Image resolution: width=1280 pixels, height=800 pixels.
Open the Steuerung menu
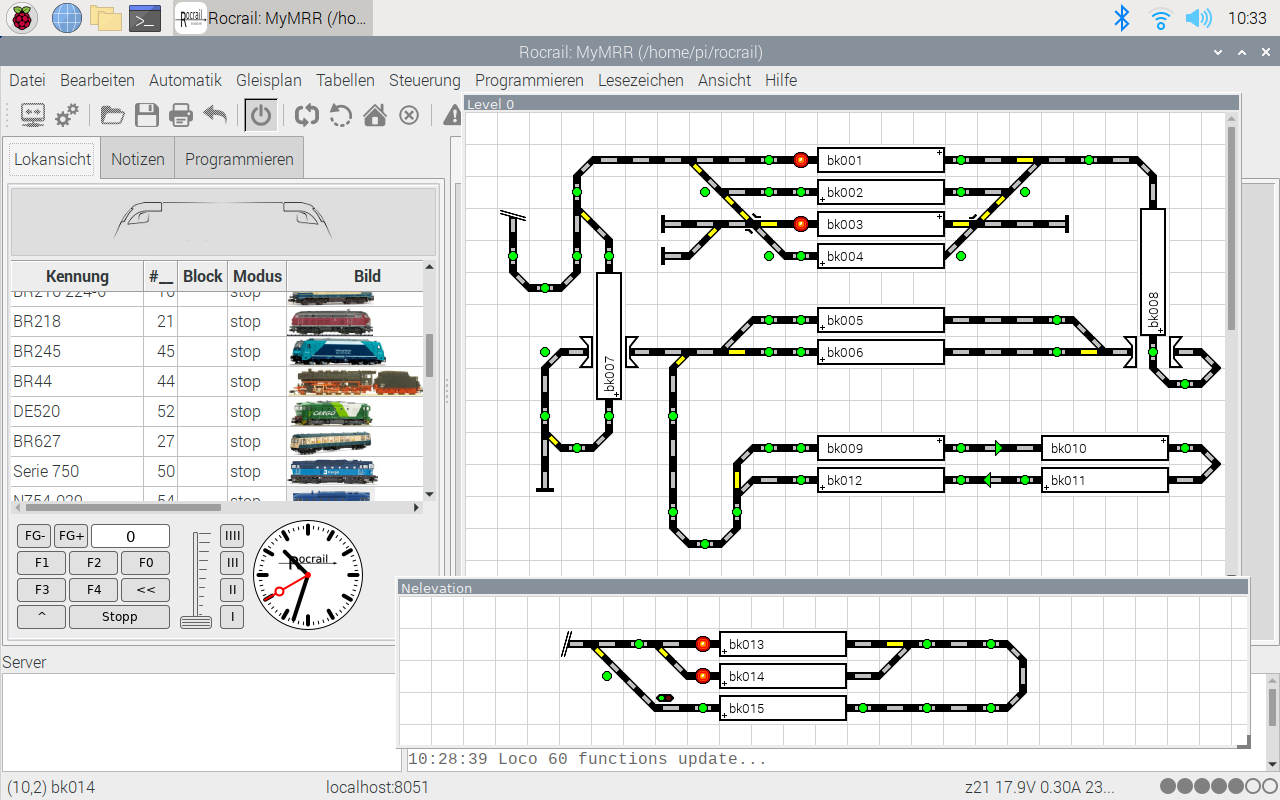pos(425,80)
